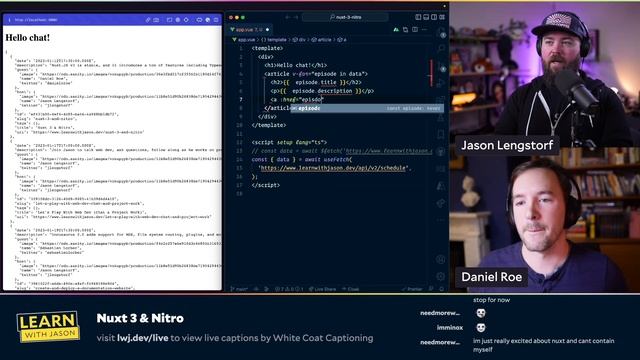Open customize layout icon in title bar
Viewport: 640px width, 360px height.
coord(442,17)
